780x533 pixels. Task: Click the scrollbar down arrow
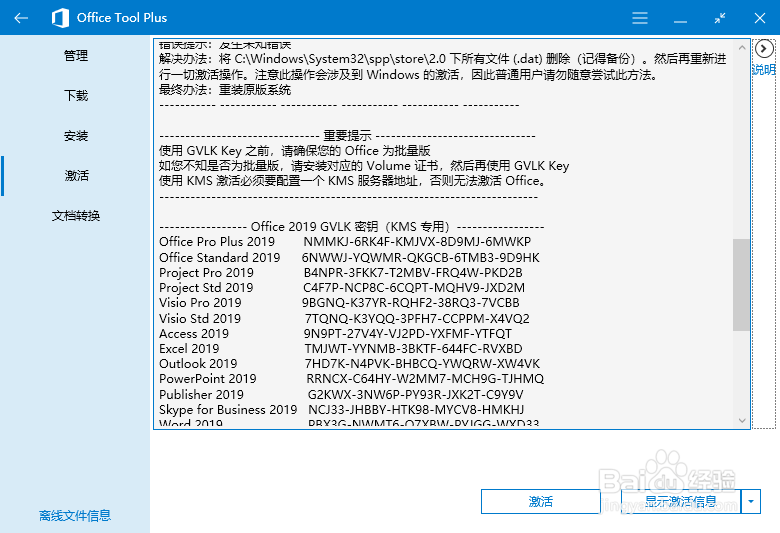pos(742,421)
